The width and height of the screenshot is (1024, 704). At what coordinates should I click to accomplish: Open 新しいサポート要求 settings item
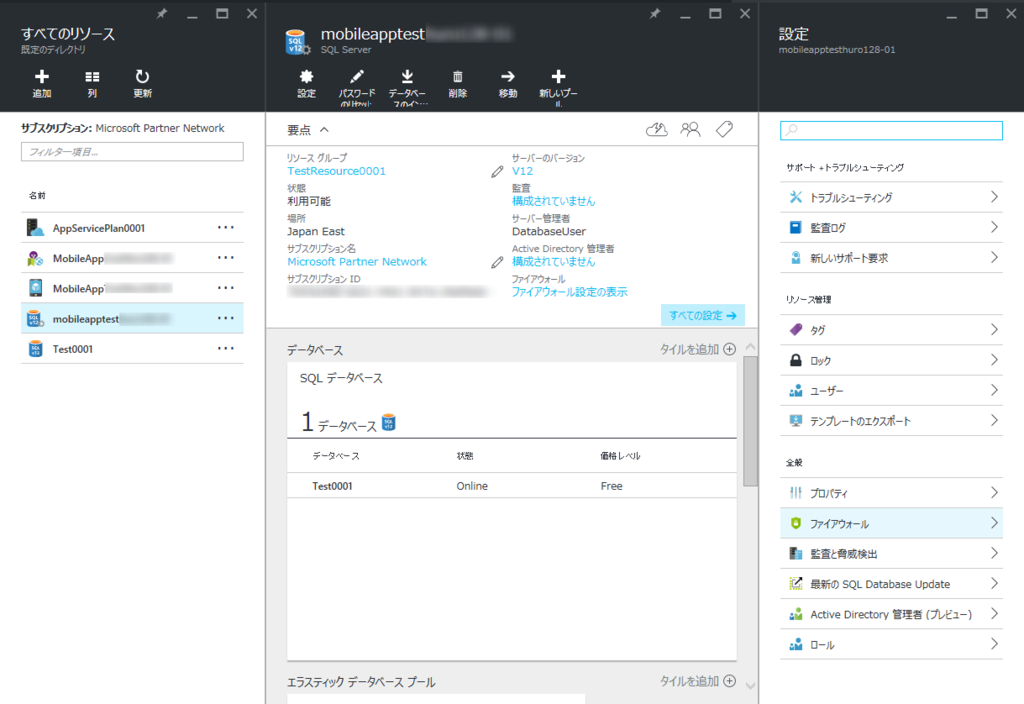891,258
